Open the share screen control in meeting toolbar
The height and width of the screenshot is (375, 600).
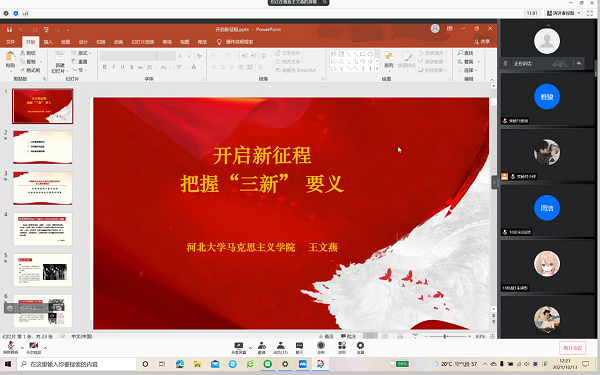tap(238, 346)
